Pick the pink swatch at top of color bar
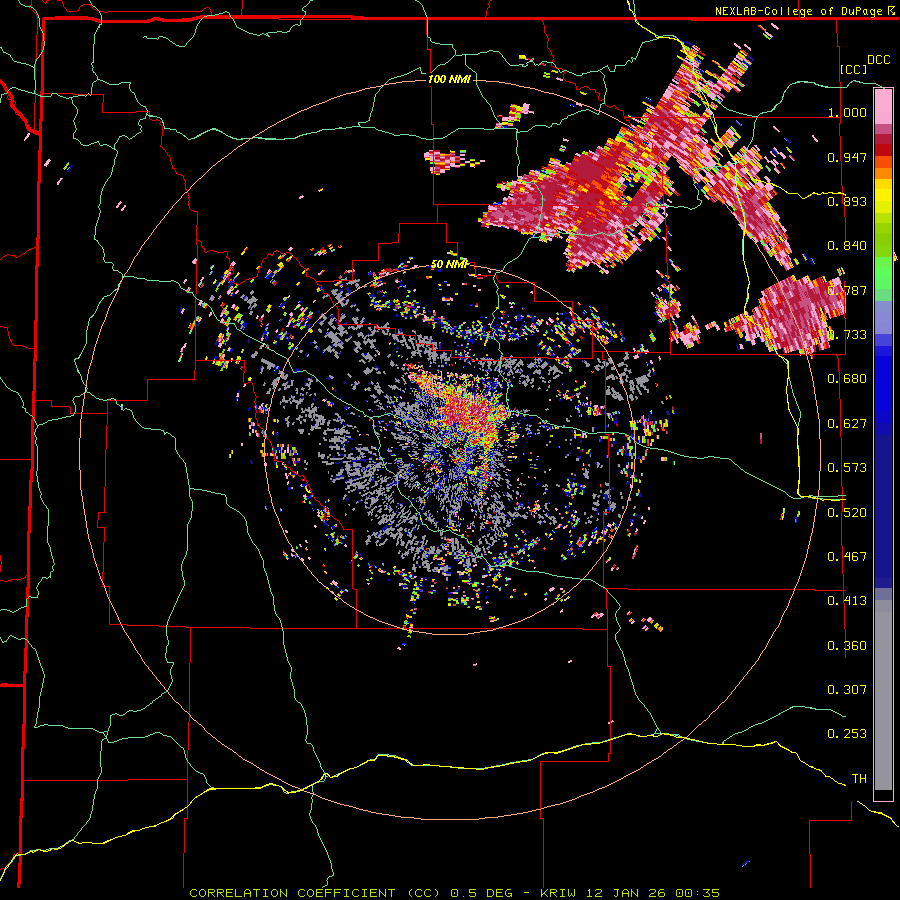 (x=883, y=107)
